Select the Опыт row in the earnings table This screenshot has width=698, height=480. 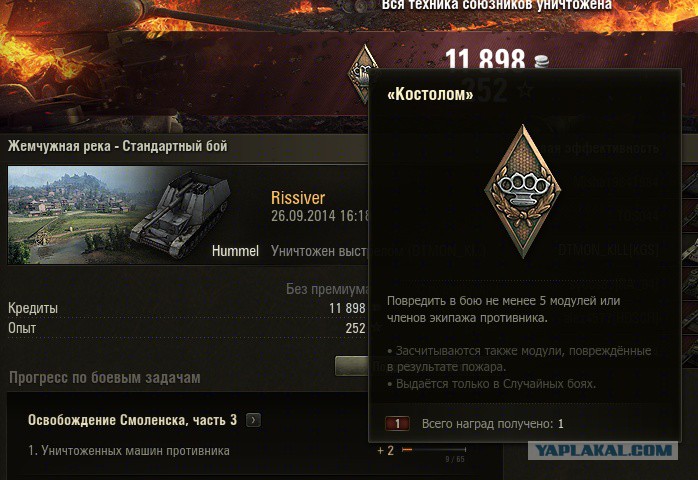click(187, 328)
